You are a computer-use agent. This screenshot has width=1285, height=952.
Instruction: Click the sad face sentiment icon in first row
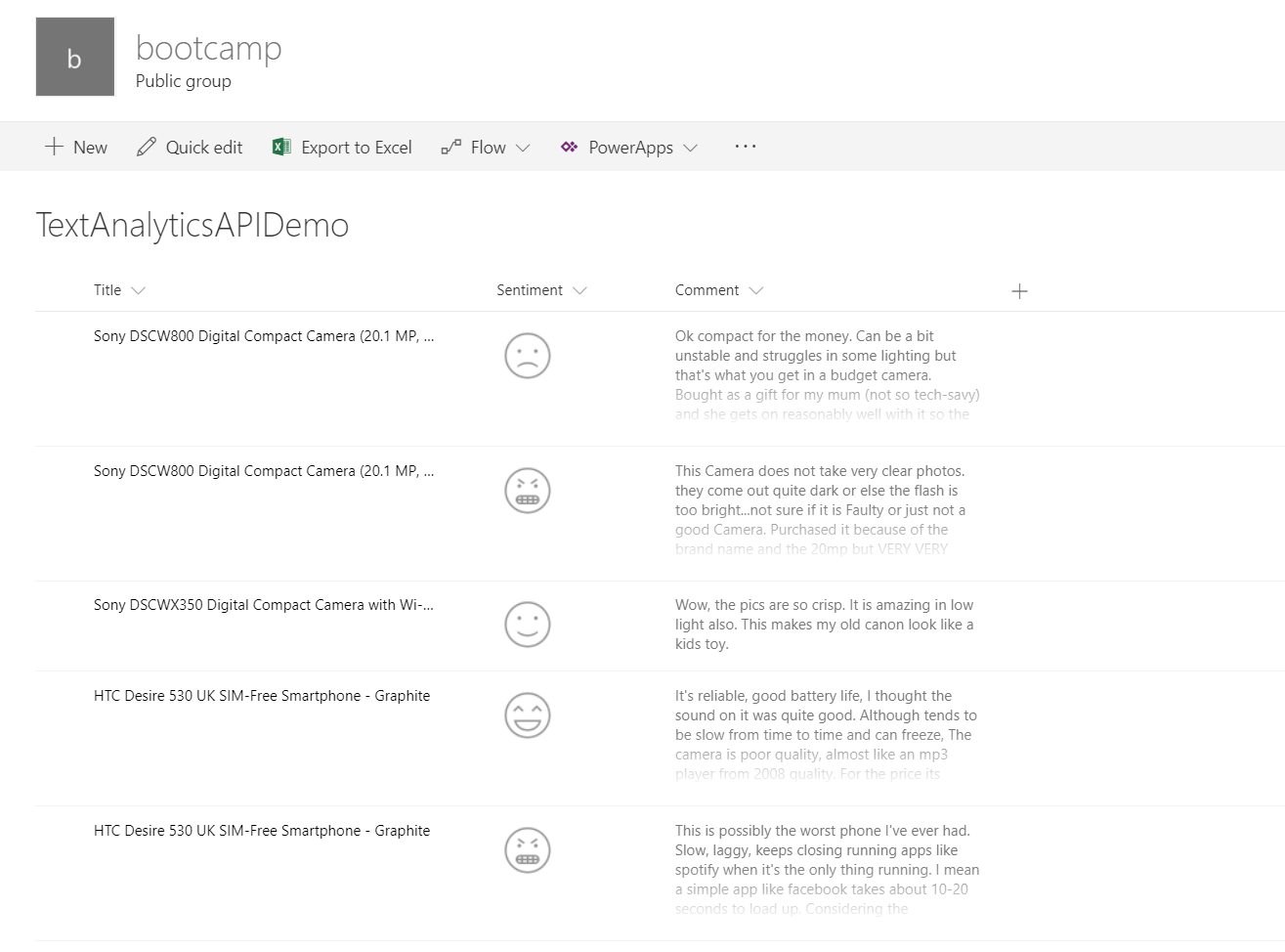[x=528, y=356]
